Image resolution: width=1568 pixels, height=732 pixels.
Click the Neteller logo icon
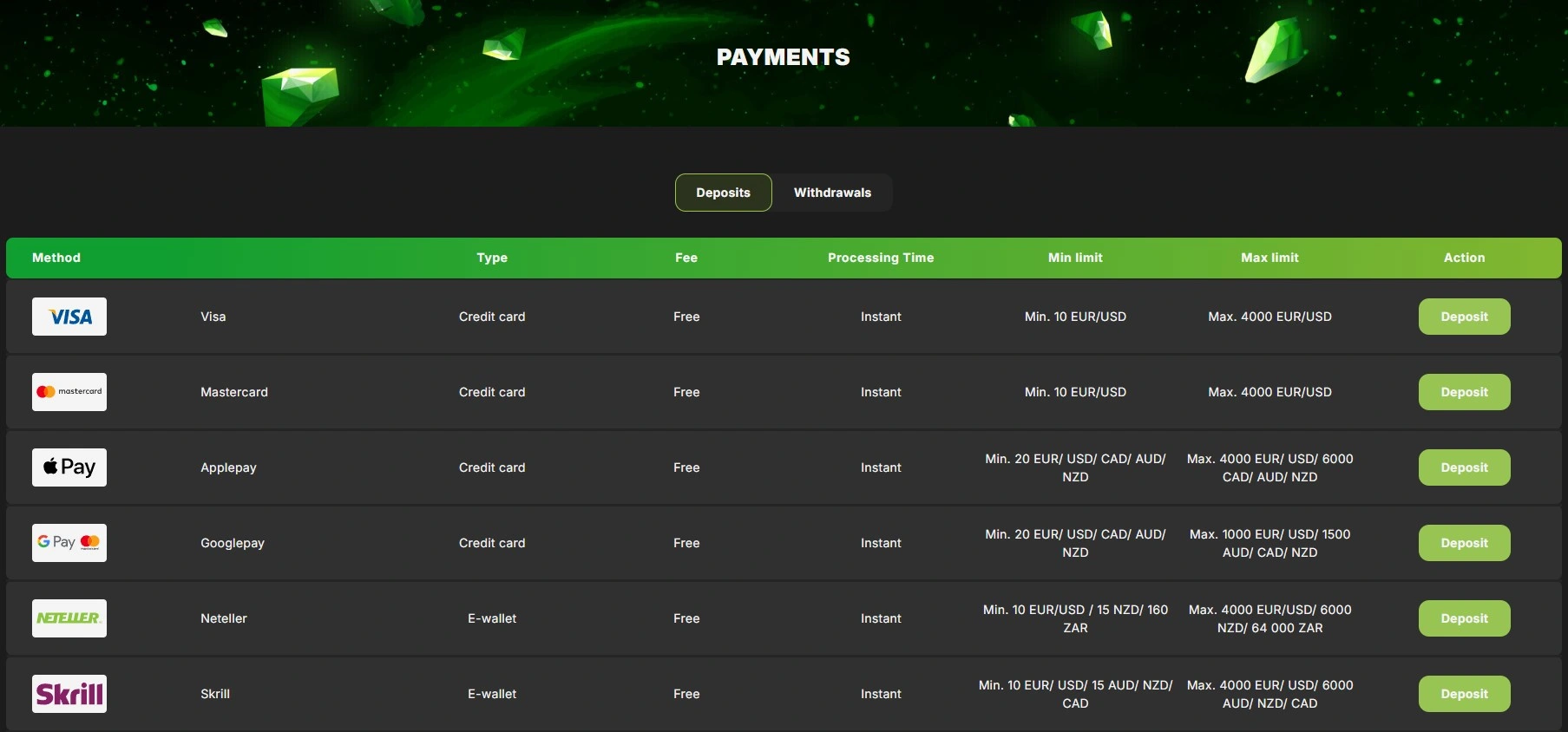[x=69, y=618]
